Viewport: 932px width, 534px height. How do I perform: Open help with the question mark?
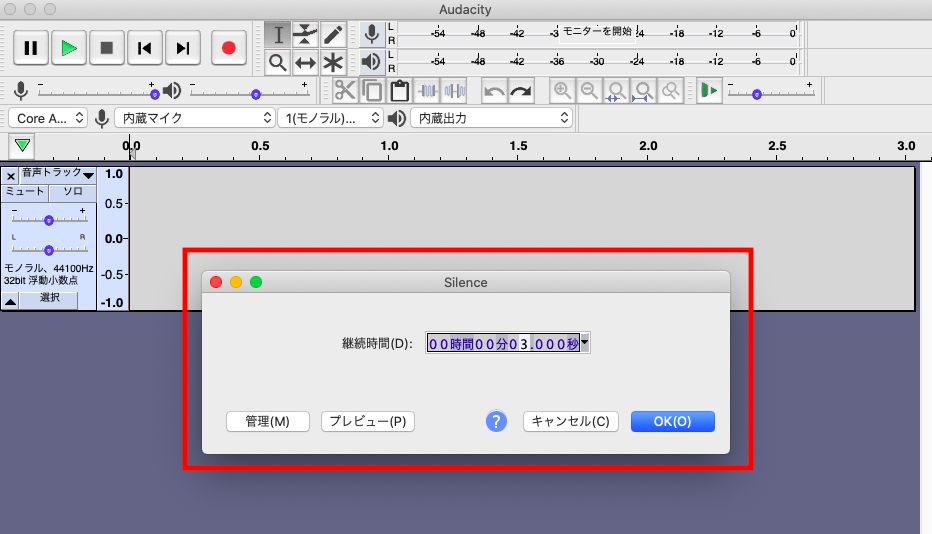[496, 421]
